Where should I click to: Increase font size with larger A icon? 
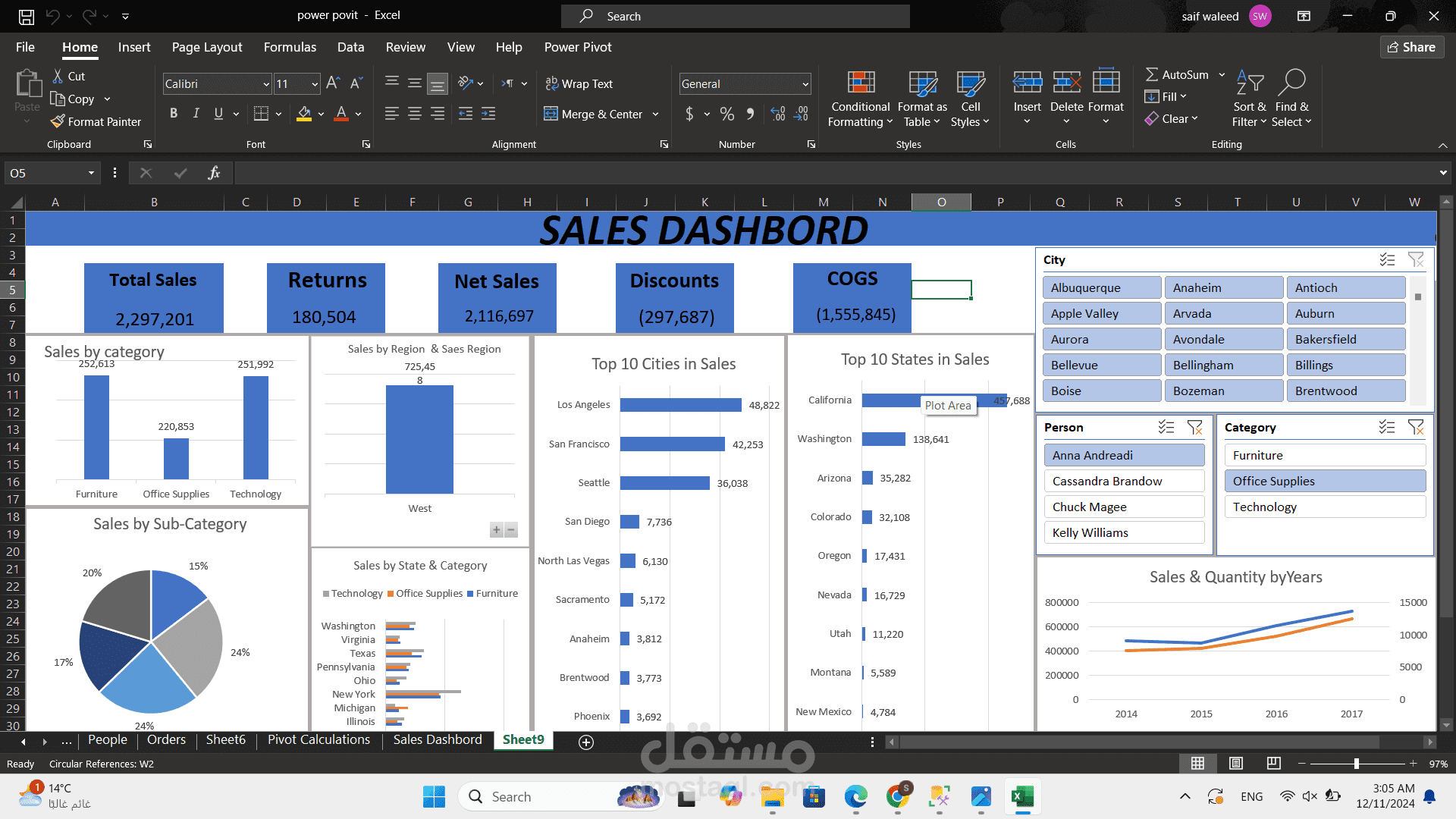333,83
